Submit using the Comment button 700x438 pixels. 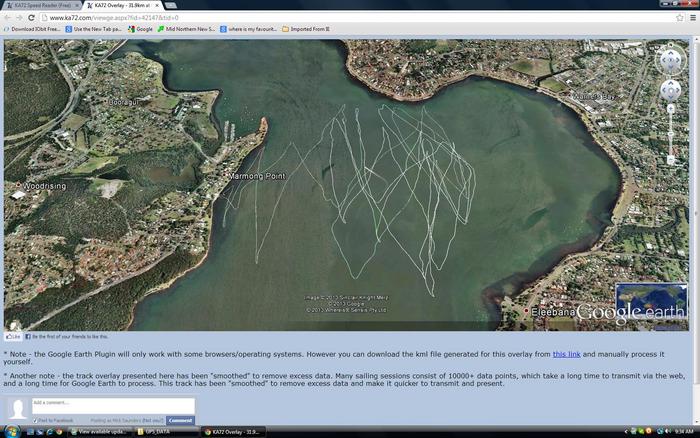(180, 420)
